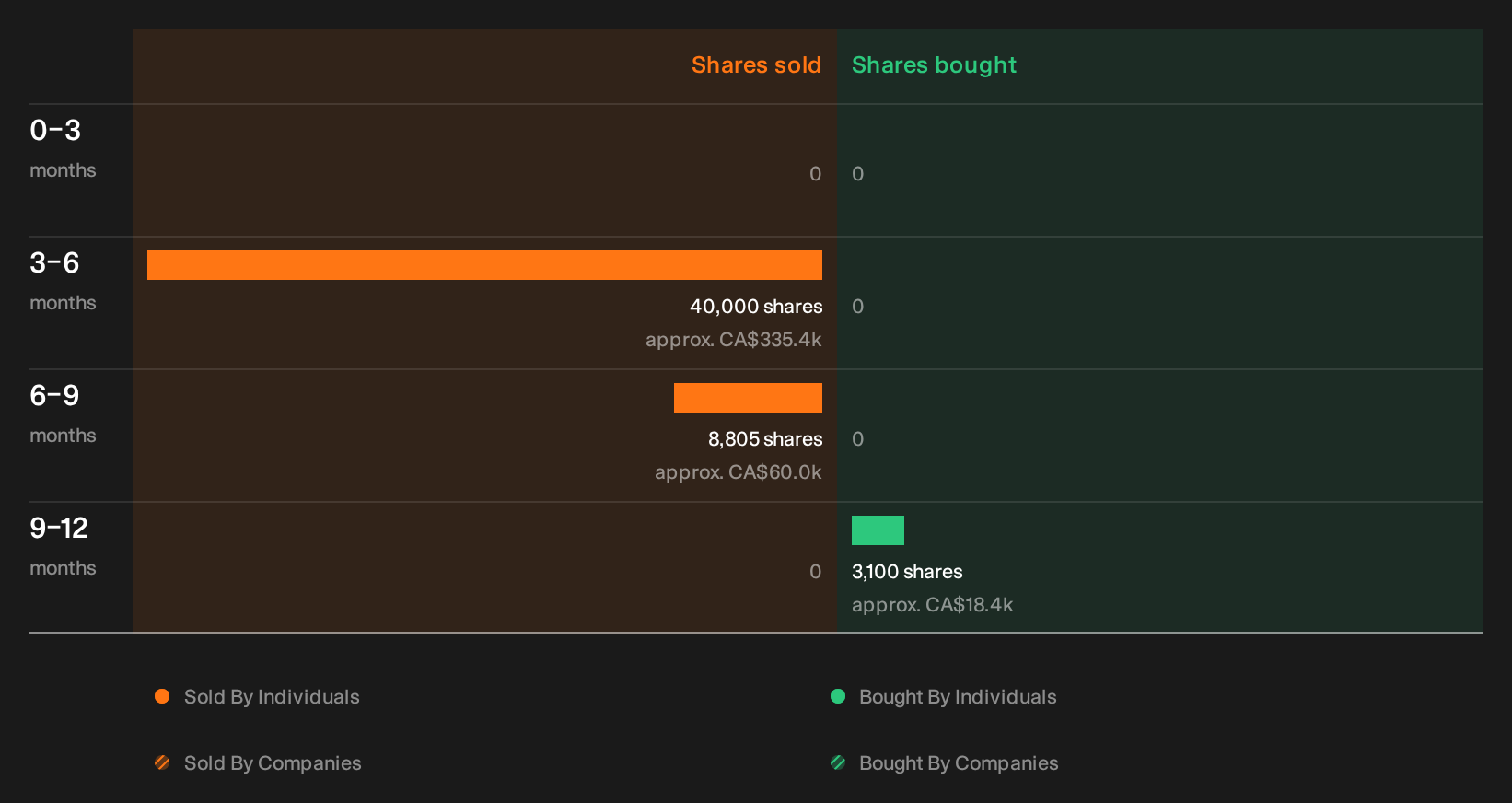Click the Sold By Companies striped icon
Screen dimensions: 1512x803
pos(162,762)
